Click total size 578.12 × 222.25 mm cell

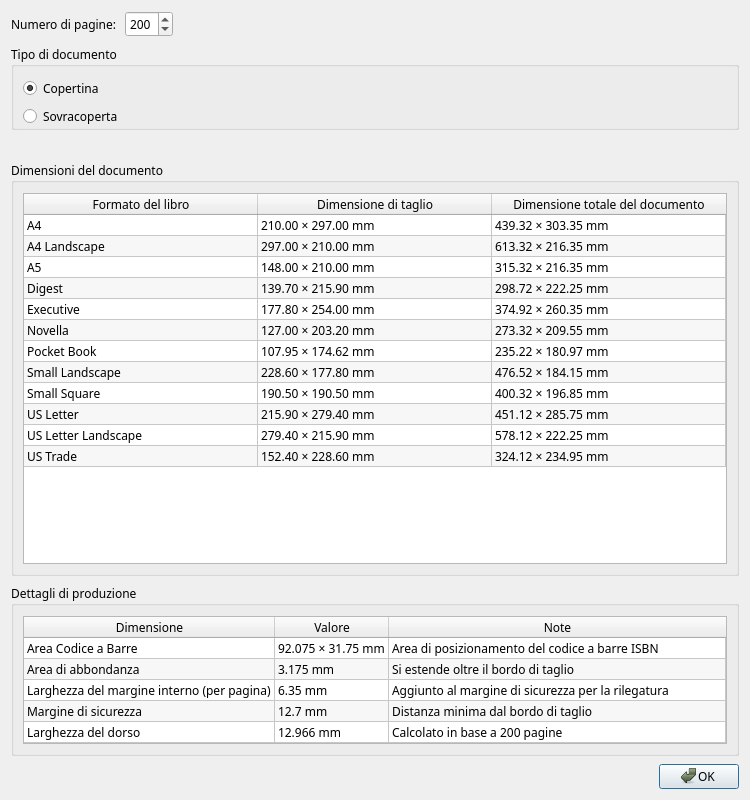point(609,435)
